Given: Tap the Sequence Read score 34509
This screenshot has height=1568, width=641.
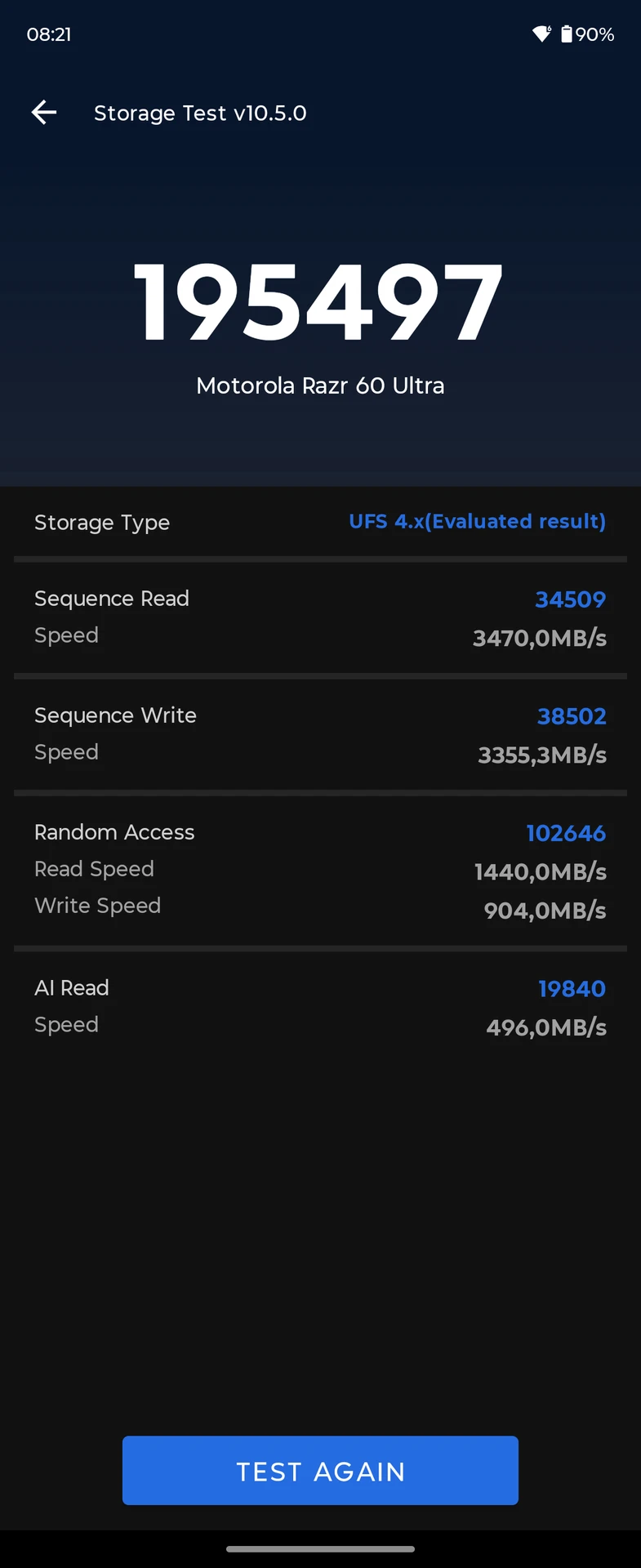Looking at the screenshot, I should click(570, 599).
